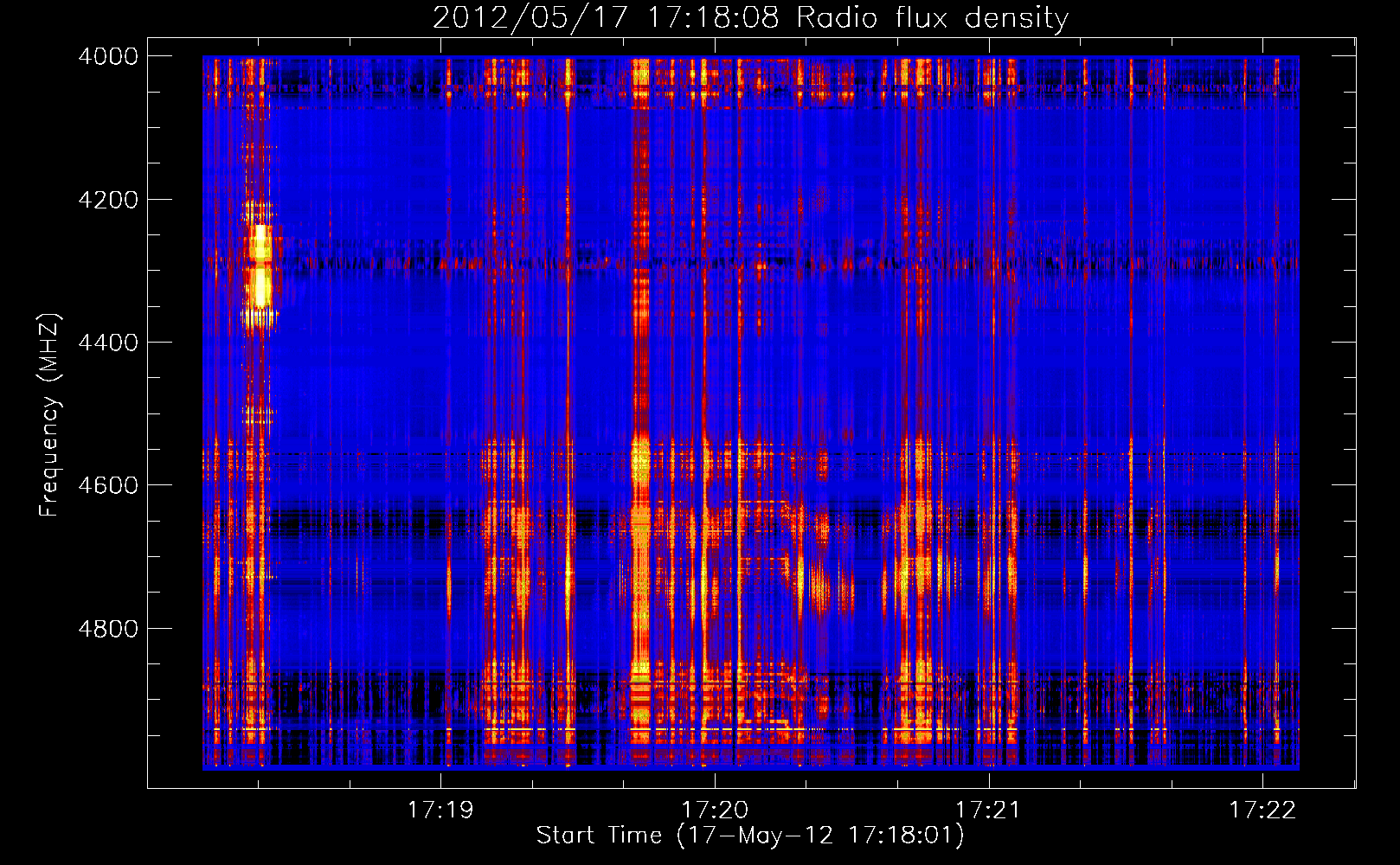Select the 4200 frequency tick label
The height and width of the screenshot is (865, 1400).
click(x=108, y=200)
